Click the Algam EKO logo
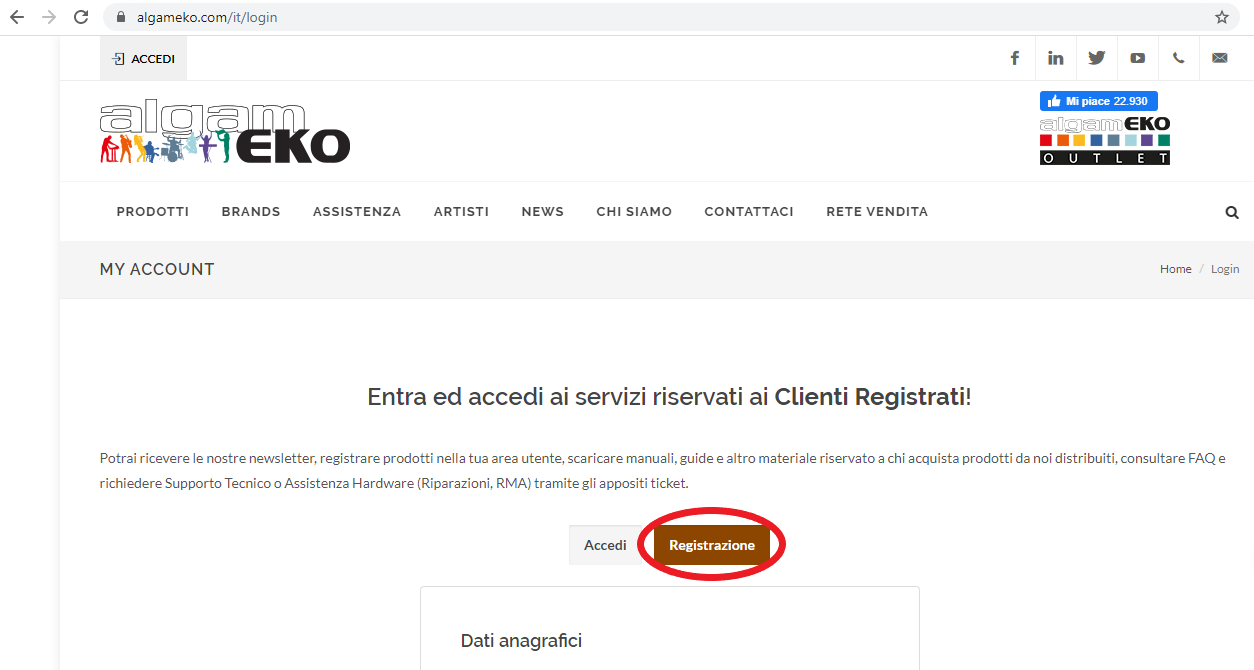Image resolution: width=1254 pixels, height=670 pixels. point(225,132)
